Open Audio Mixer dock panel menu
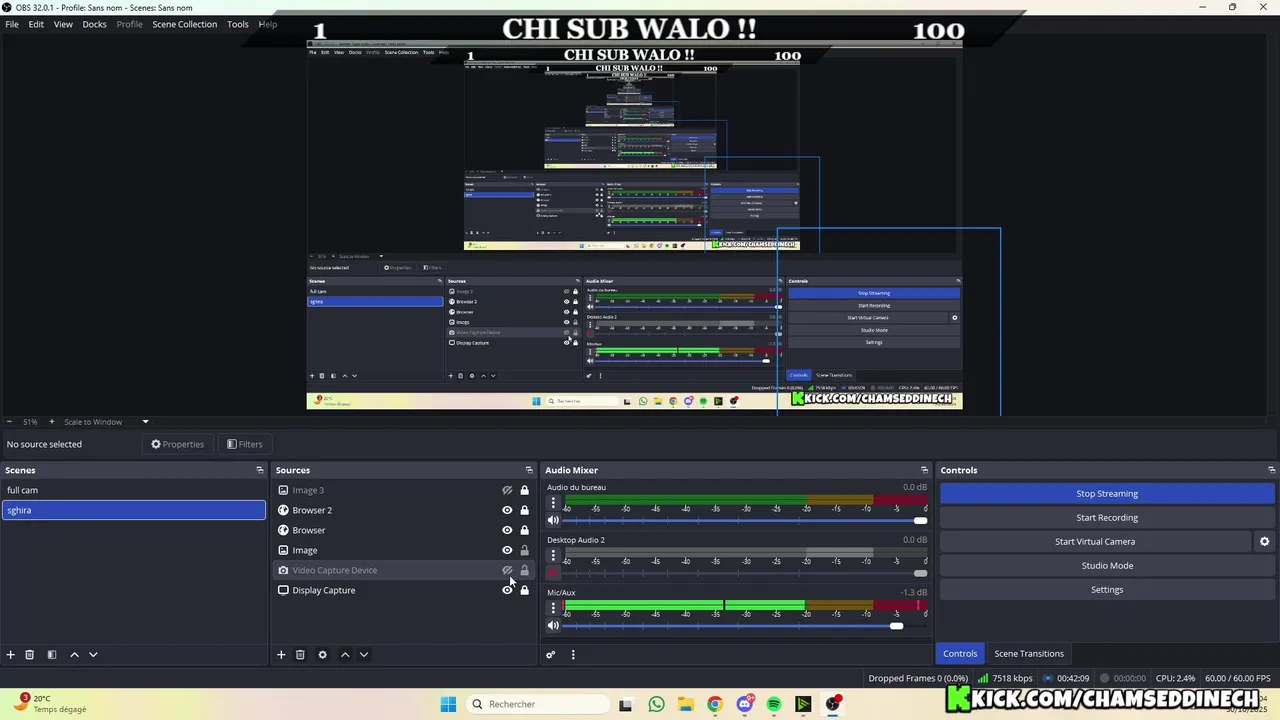This screenshot has height=720, width=1280. pyautogui.click(x=924, y=470)
